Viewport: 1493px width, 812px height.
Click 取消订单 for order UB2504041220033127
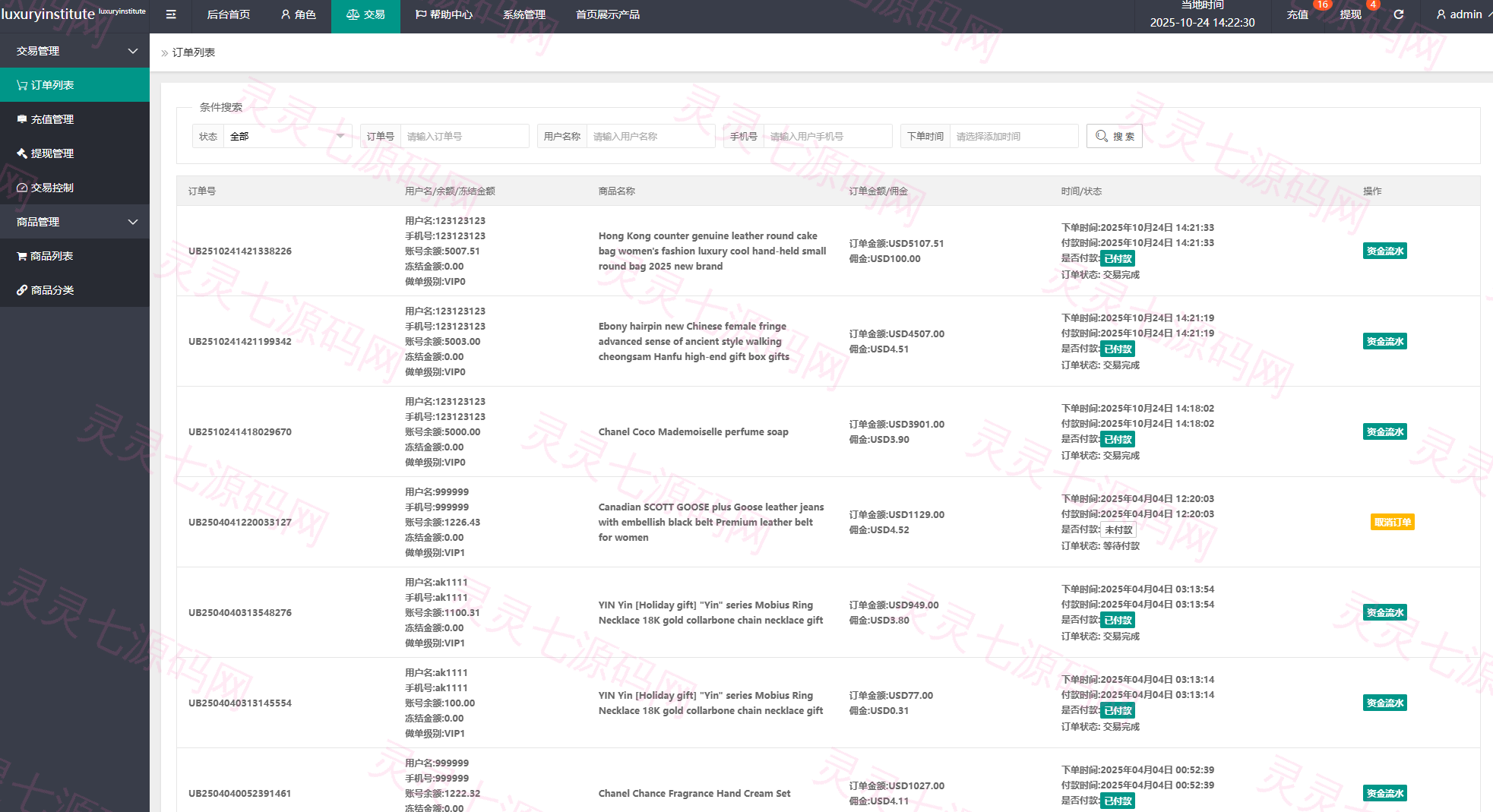point(1393,522)
